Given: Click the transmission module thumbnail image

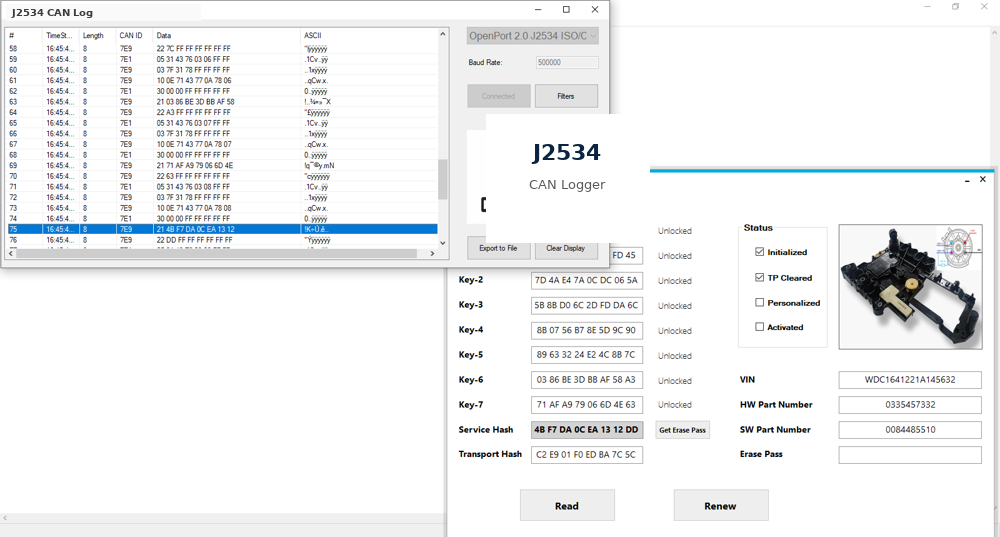Looking at the screenshot, I should coord(910,286).
